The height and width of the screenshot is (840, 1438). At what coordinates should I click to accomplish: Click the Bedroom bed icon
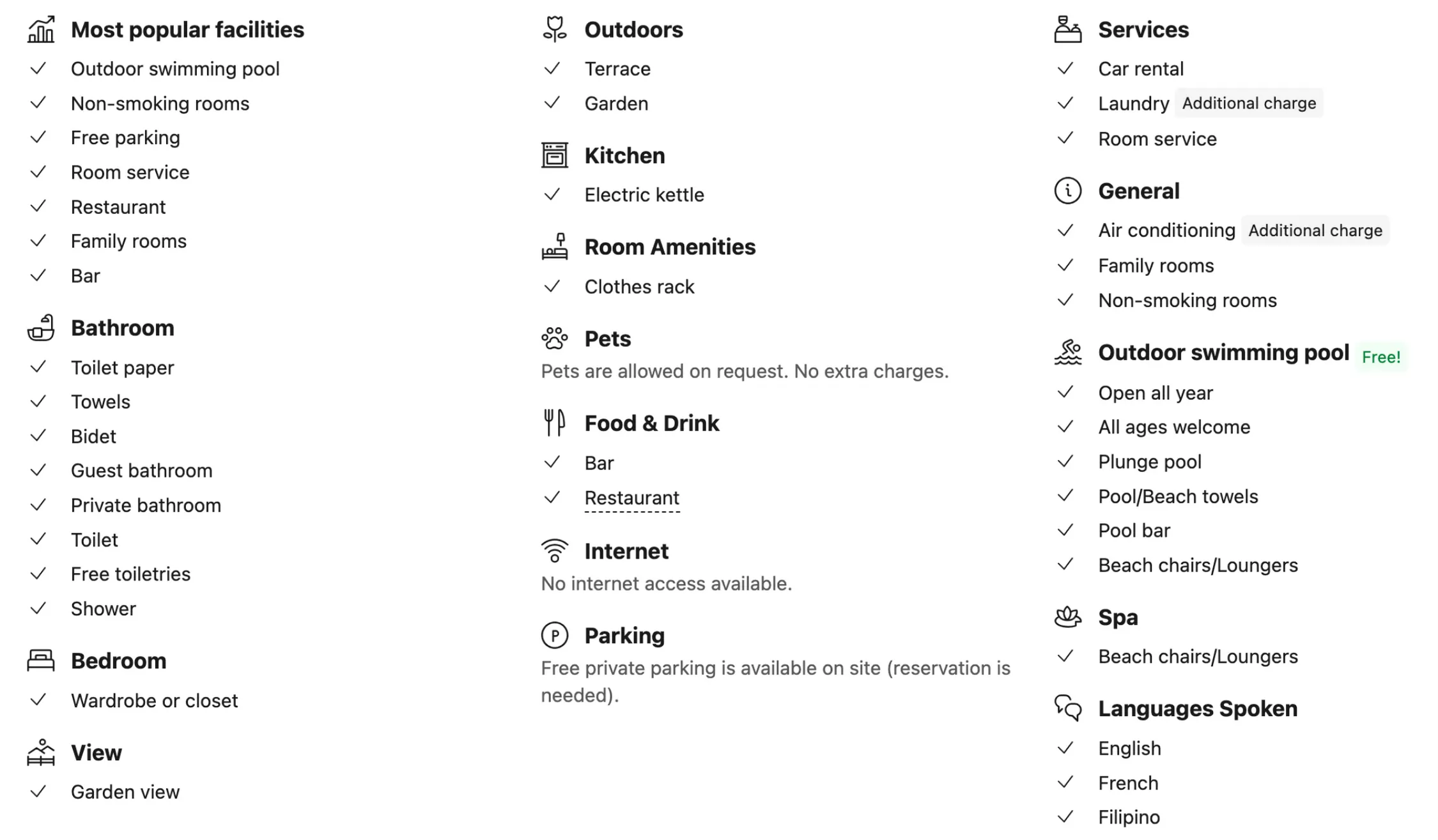pyautogui.click(x=41, y=661)
